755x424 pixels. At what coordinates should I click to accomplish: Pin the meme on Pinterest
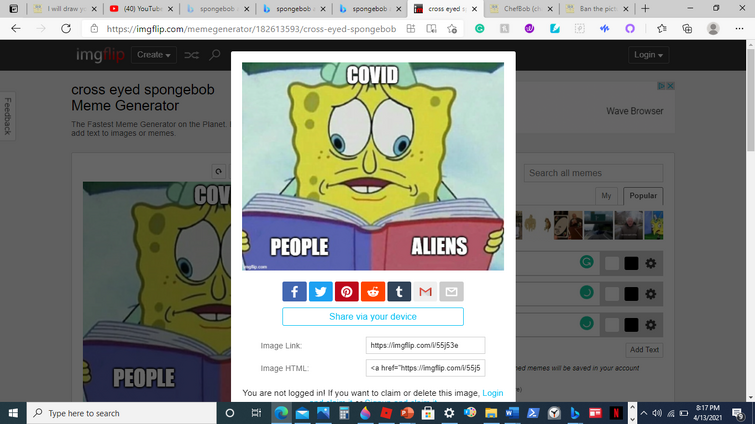click(x=347, y=292)
